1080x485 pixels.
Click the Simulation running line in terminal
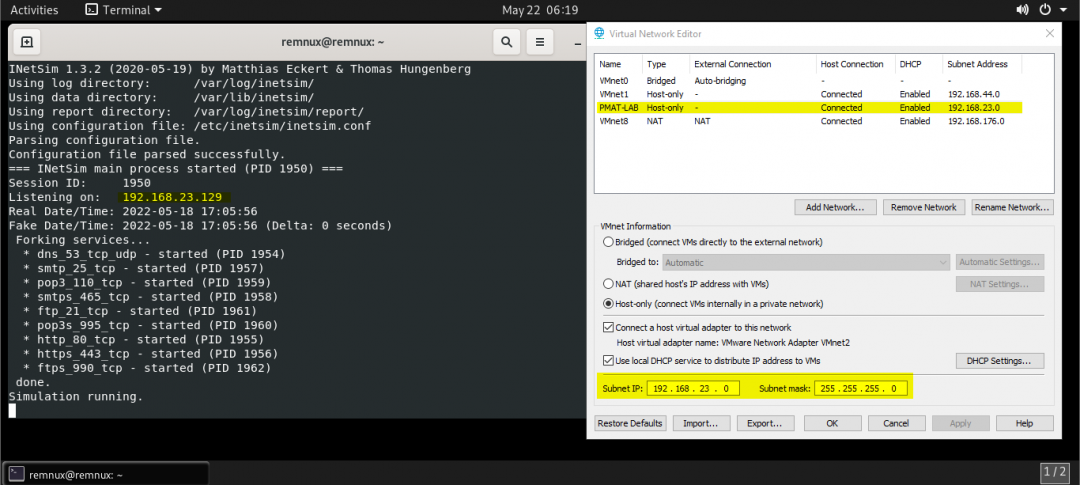pyautogui.click(x=76, y=397)
